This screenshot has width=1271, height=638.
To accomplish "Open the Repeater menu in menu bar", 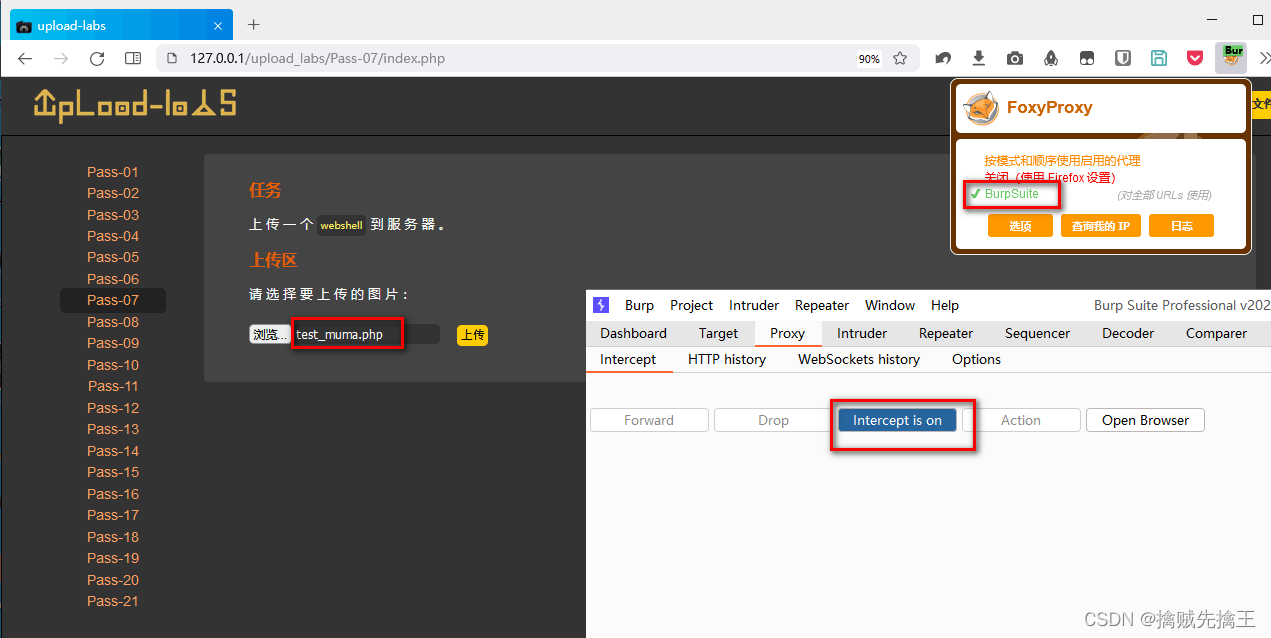I will [x=822, y=305].
